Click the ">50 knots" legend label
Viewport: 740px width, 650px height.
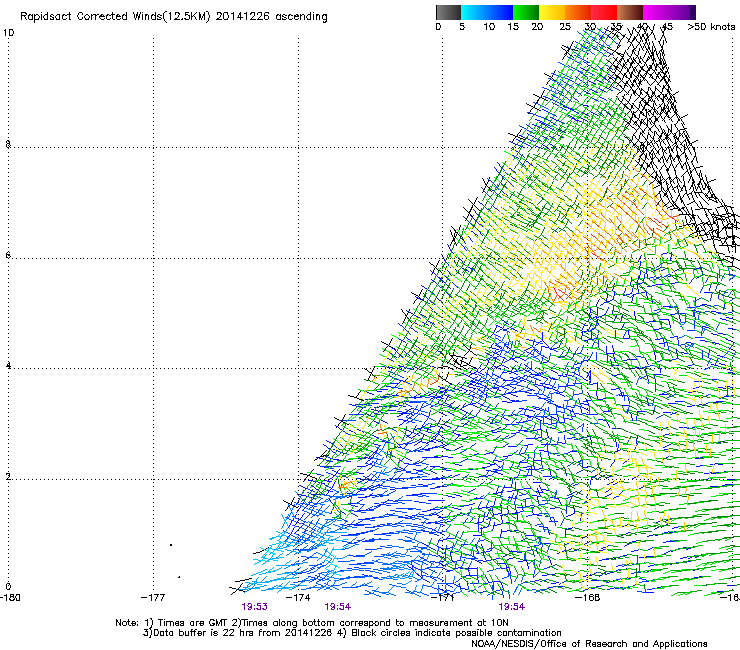[711, 27]
